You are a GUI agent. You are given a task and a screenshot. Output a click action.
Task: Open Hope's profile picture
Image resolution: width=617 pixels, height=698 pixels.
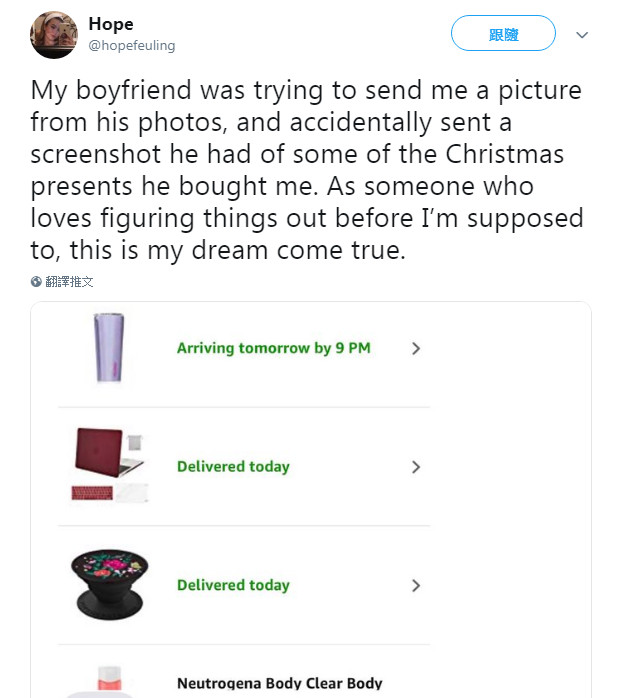pos(54,35)
